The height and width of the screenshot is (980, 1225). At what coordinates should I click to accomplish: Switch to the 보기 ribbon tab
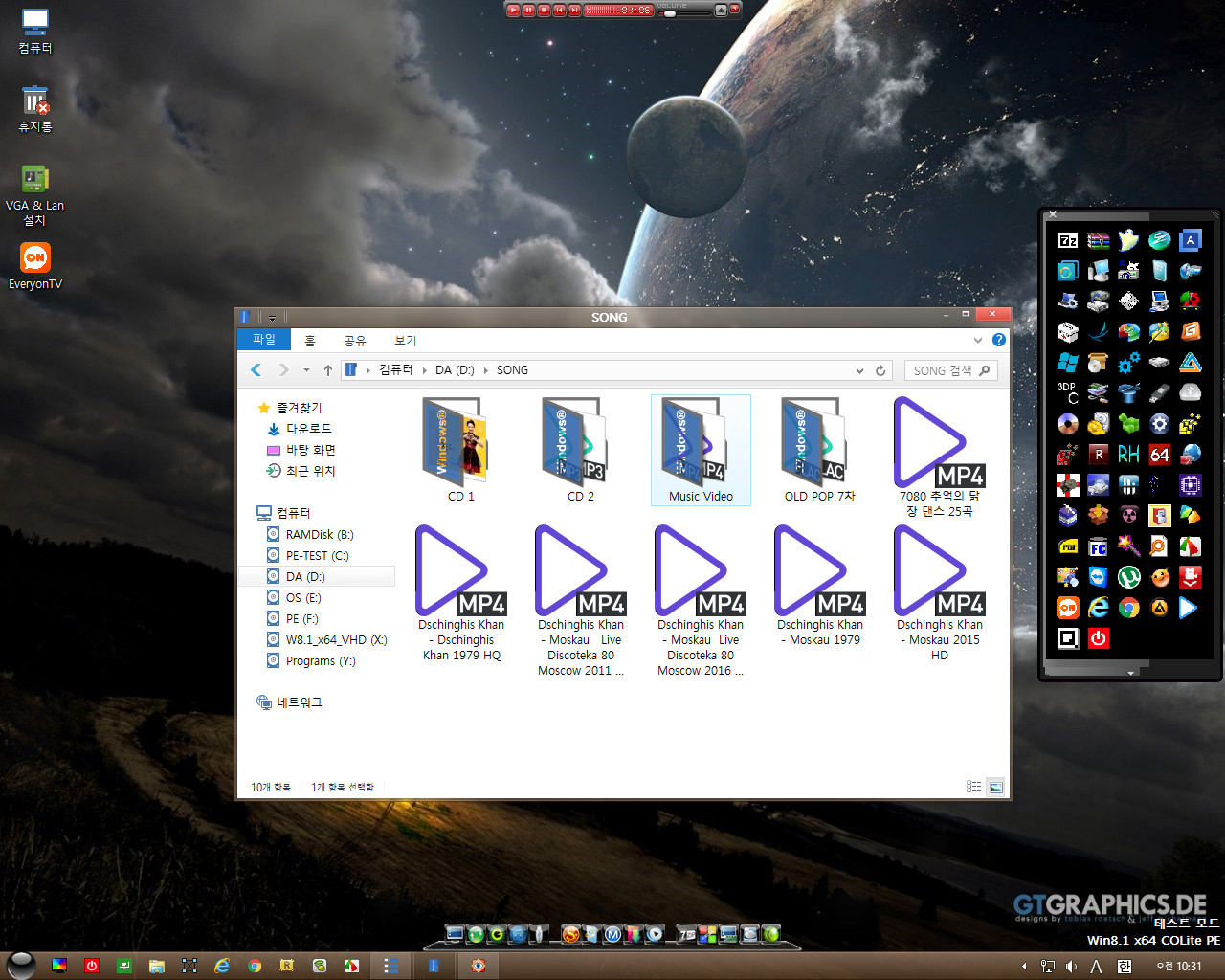[x=406, y=341]
